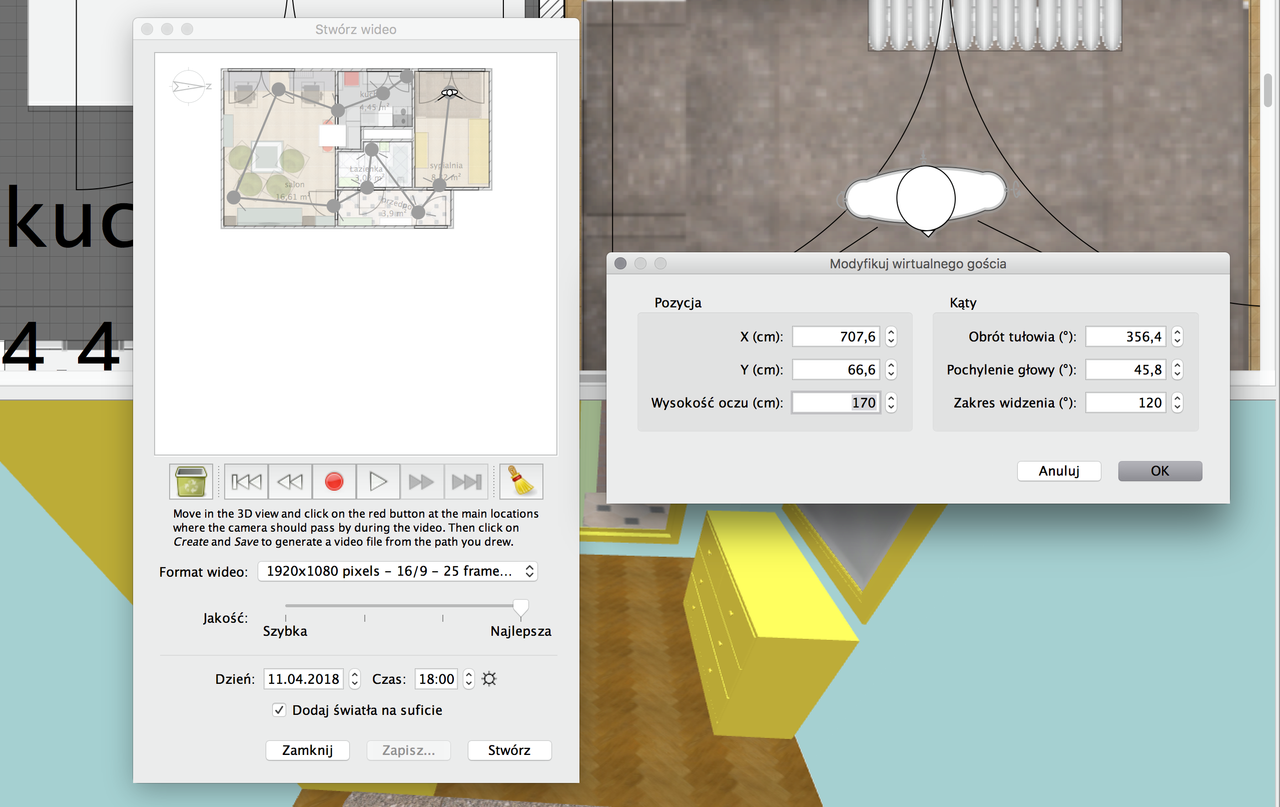Open the Format wideo dropdown
The width and height of the screenshot is (1280, 807).
pos(397,571)
